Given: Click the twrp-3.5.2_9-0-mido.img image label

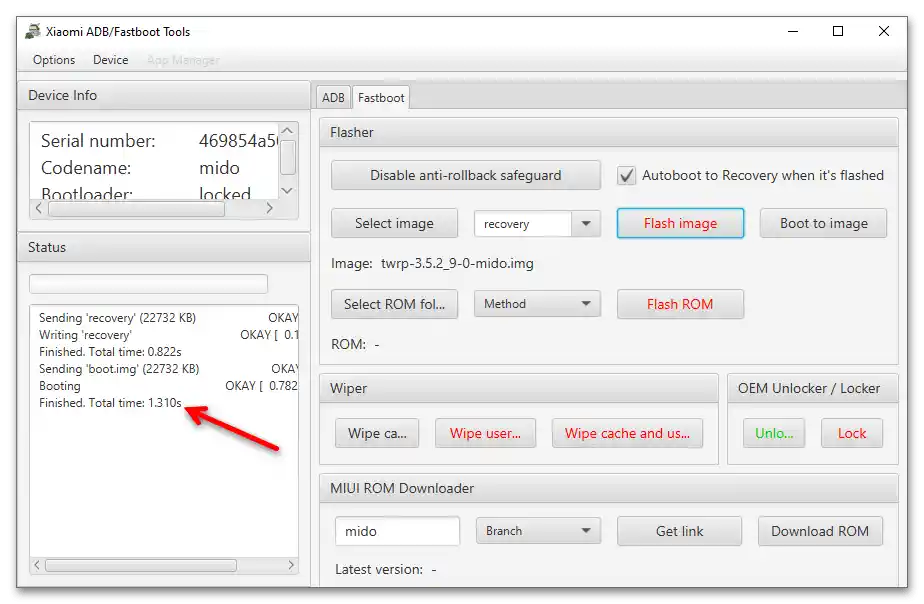Looking at the screenshot, I should pos(457,263).
